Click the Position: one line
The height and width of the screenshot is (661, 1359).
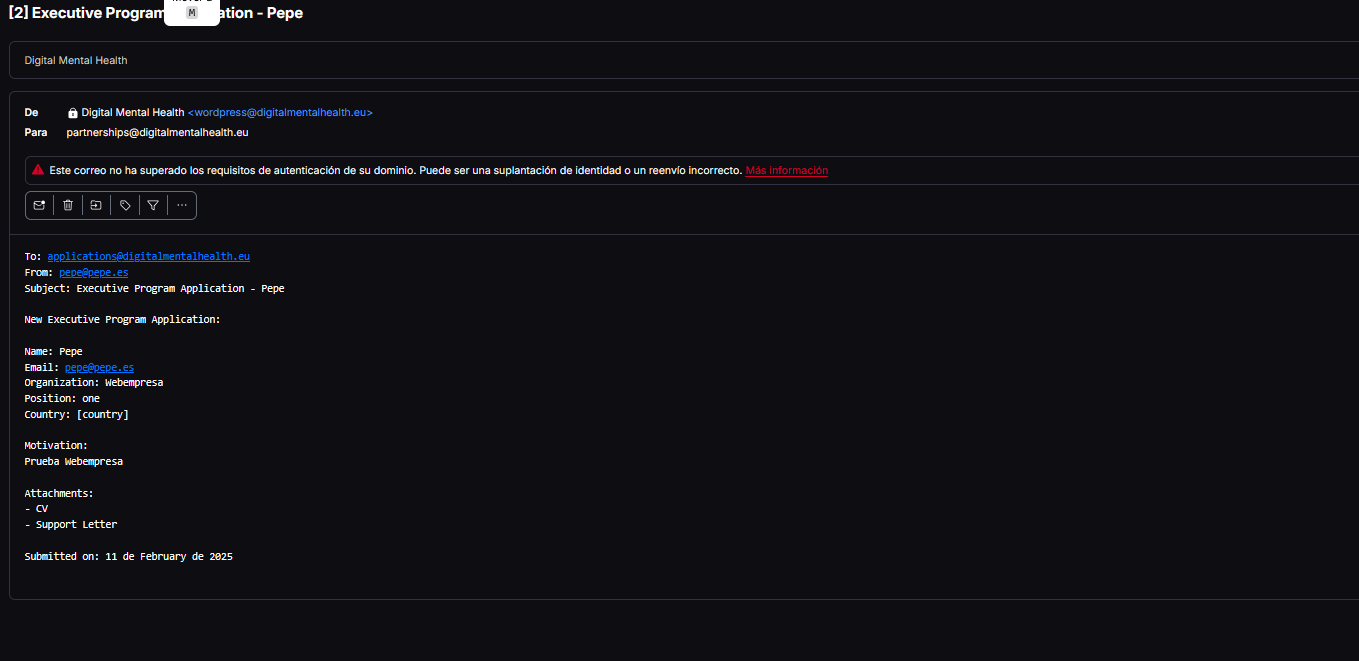click(62, 398)
